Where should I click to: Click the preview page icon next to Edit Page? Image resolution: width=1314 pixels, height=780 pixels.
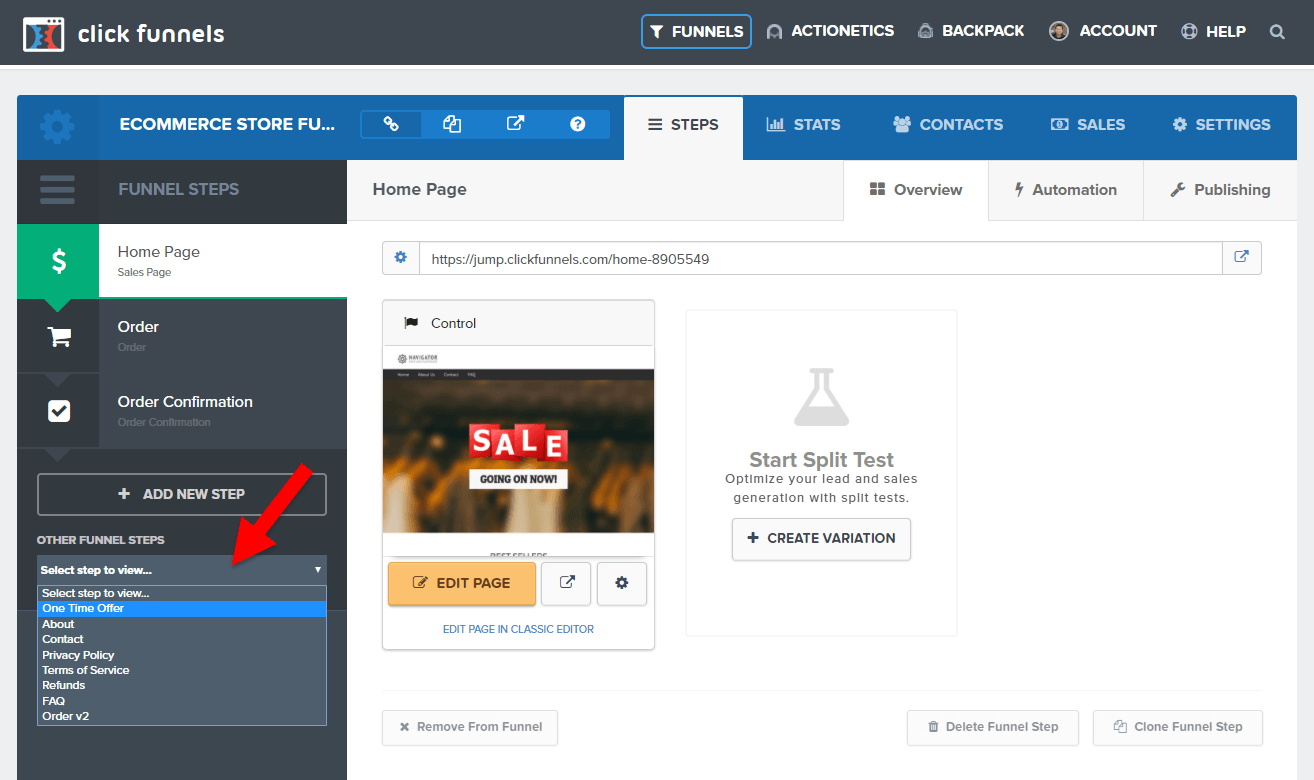tap(566, 583)
